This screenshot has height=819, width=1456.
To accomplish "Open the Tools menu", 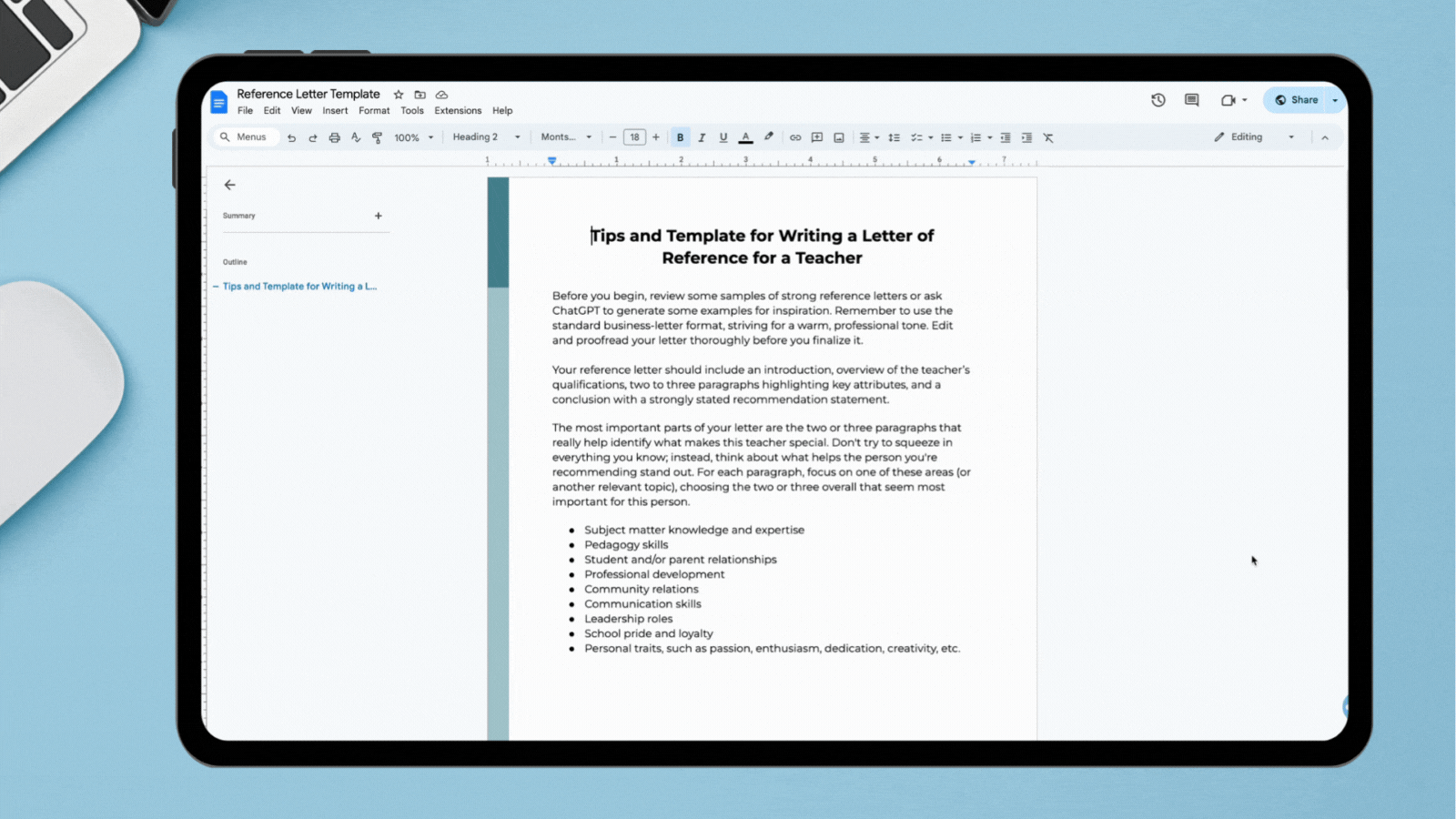I will (412, 111).
